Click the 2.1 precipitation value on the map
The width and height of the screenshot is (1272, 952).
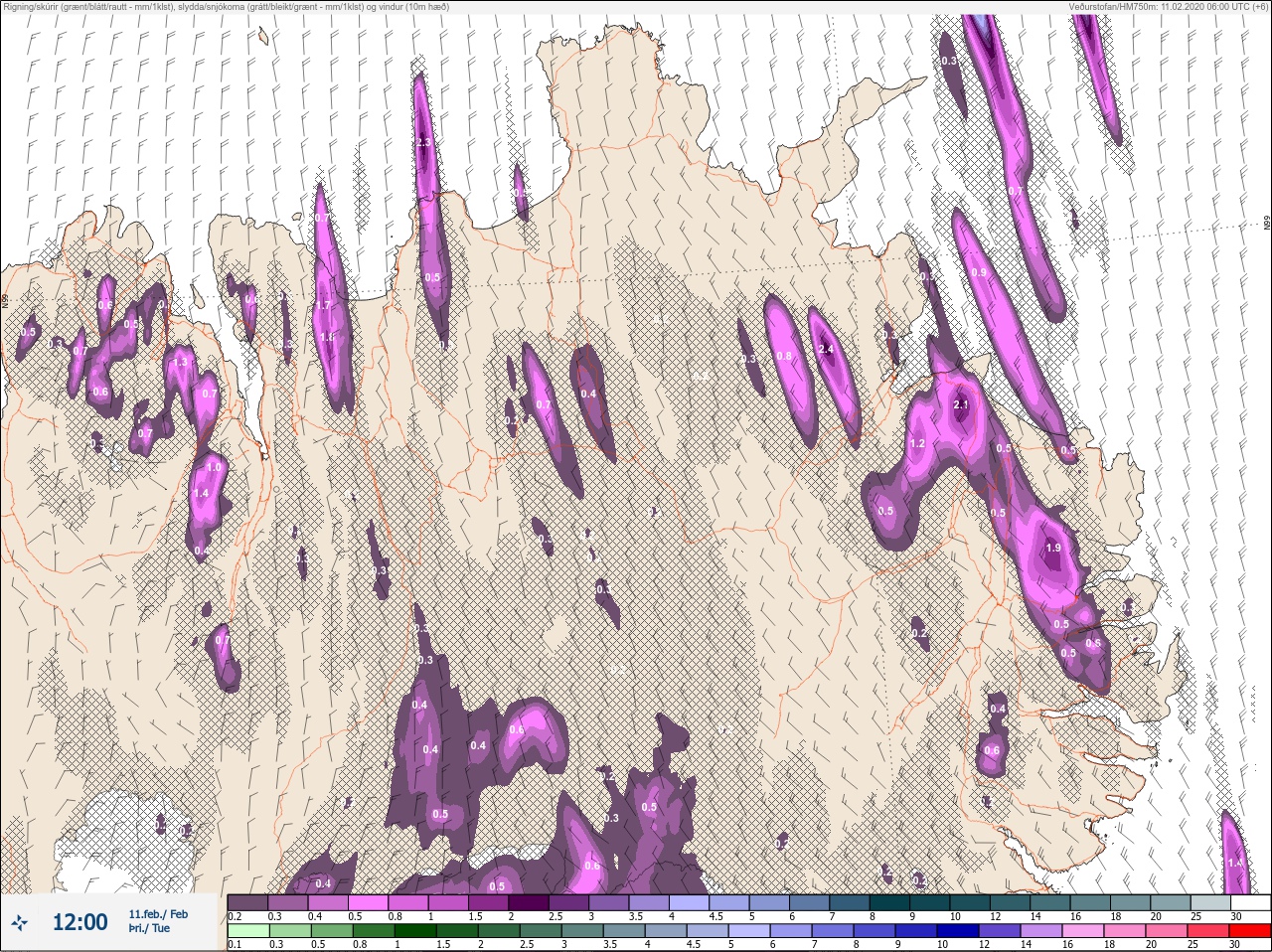(x=961, y=404)
